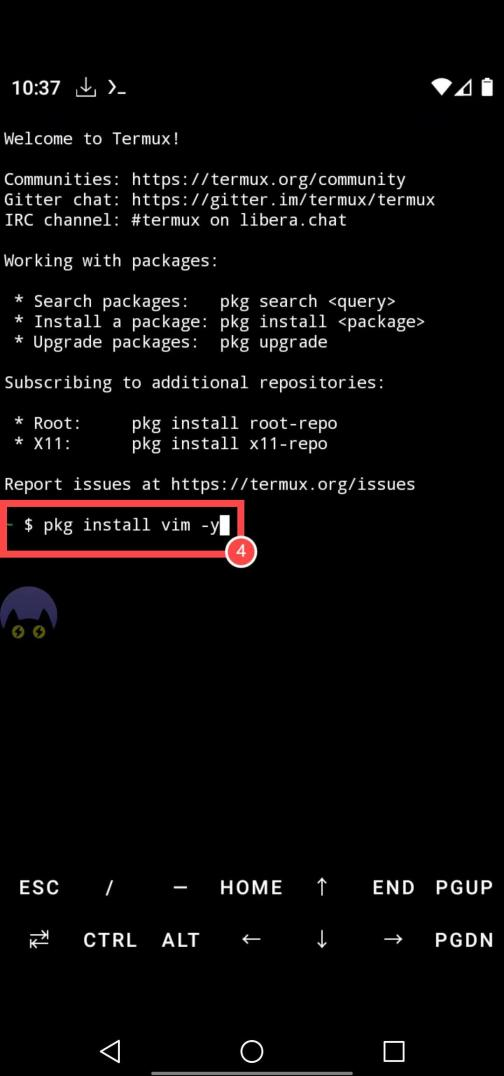
Task: Tap the END extra key
Action: pyautogui.click(x=393, y=887)
